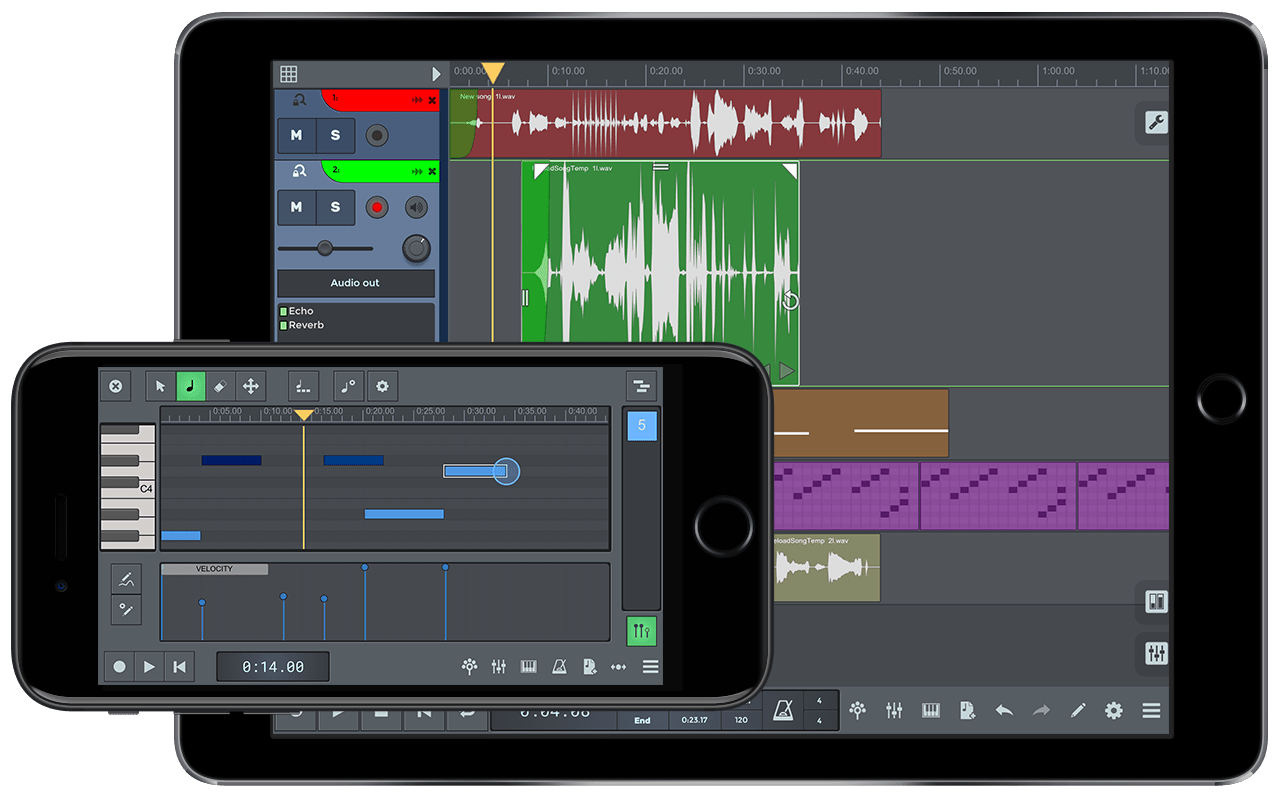Choose the move tool in the piano roll
Screen dimensions: 1283x811
point(249,386)
